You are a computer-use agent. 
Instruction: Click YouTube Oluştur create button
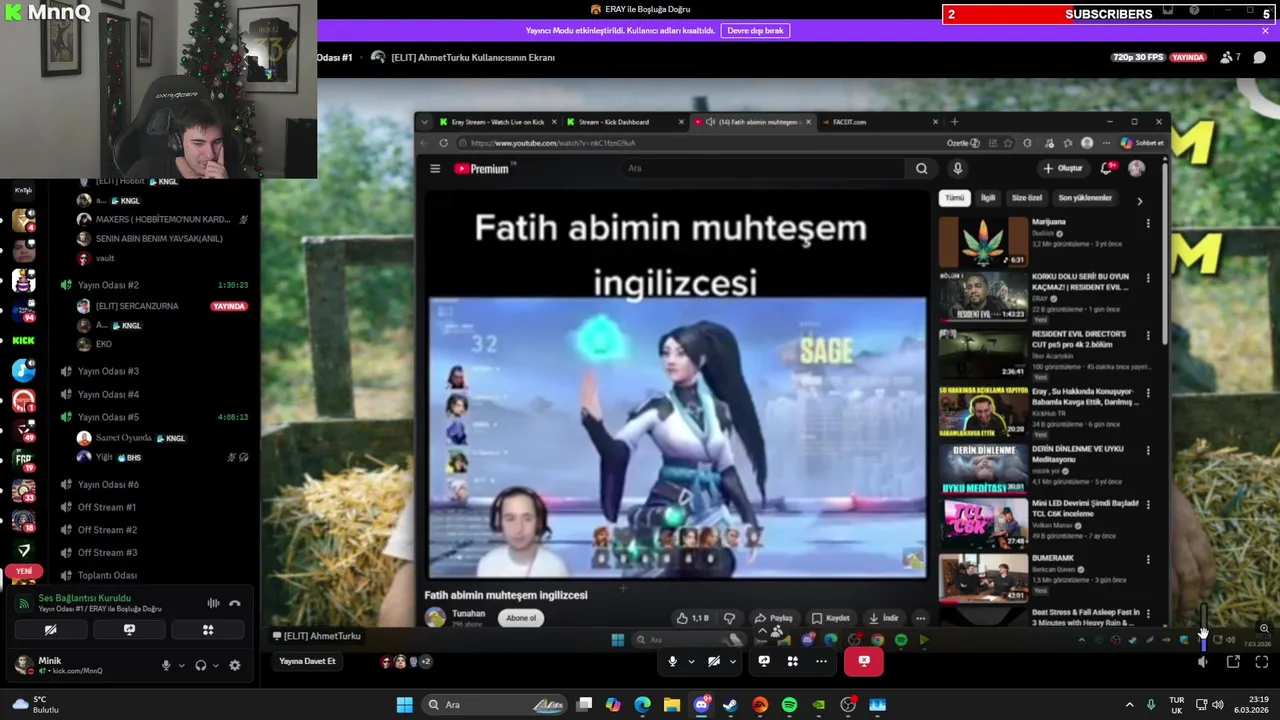click(x=1062, y=169)
